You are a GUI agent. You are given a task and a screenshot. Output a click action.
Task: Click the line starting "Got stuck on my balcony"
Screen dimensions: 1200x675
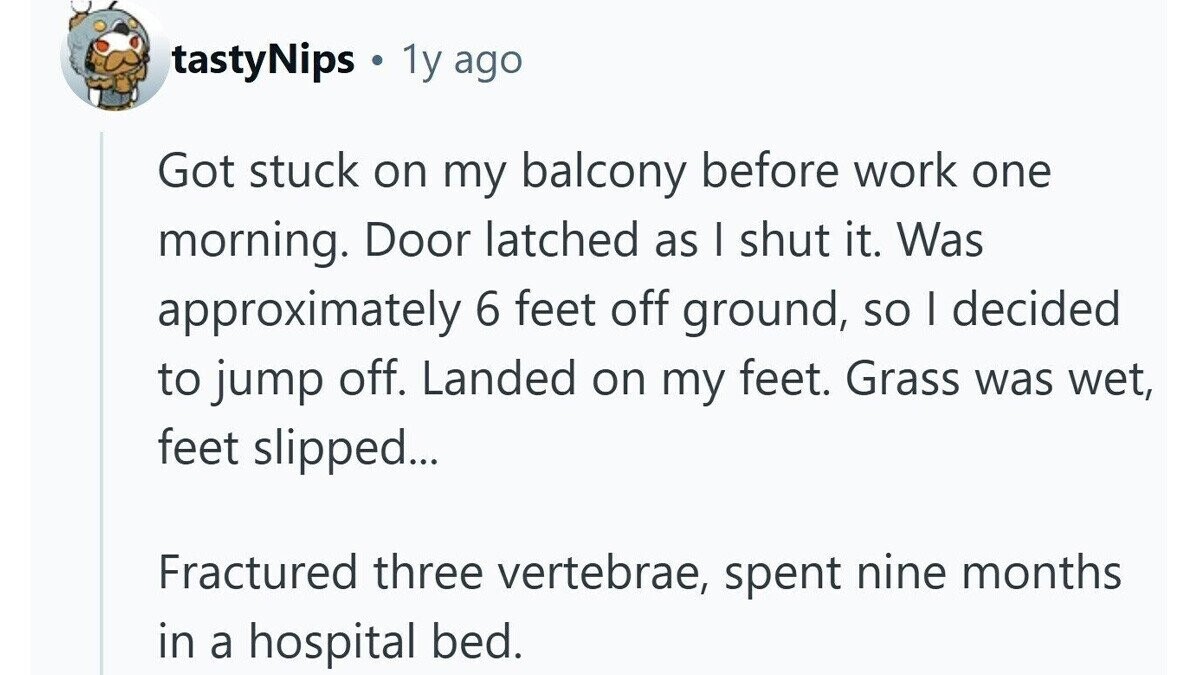pos(604,173)
